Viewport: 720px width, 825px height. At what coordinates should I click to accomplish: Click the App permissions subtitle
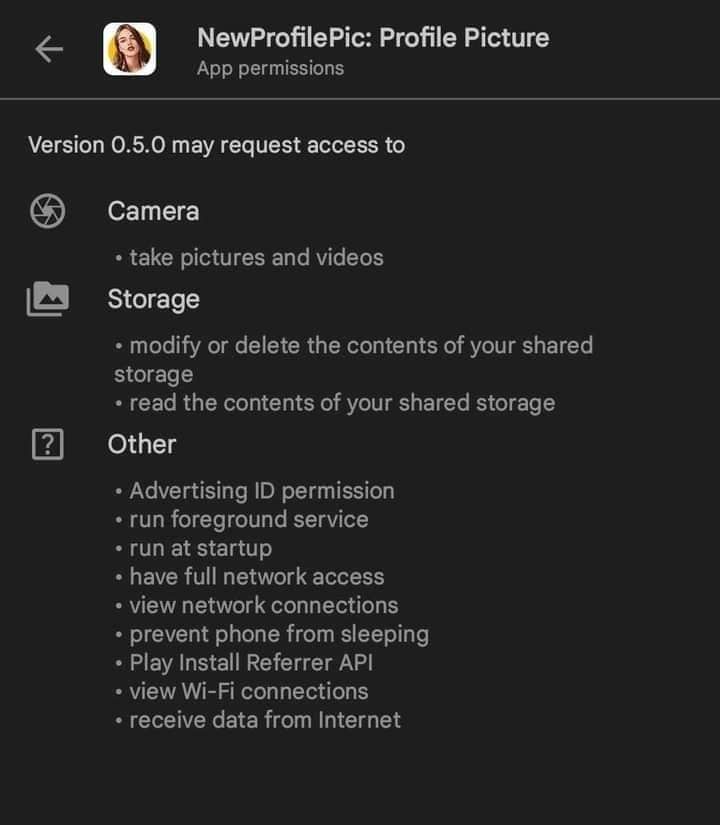click(270, 68)
